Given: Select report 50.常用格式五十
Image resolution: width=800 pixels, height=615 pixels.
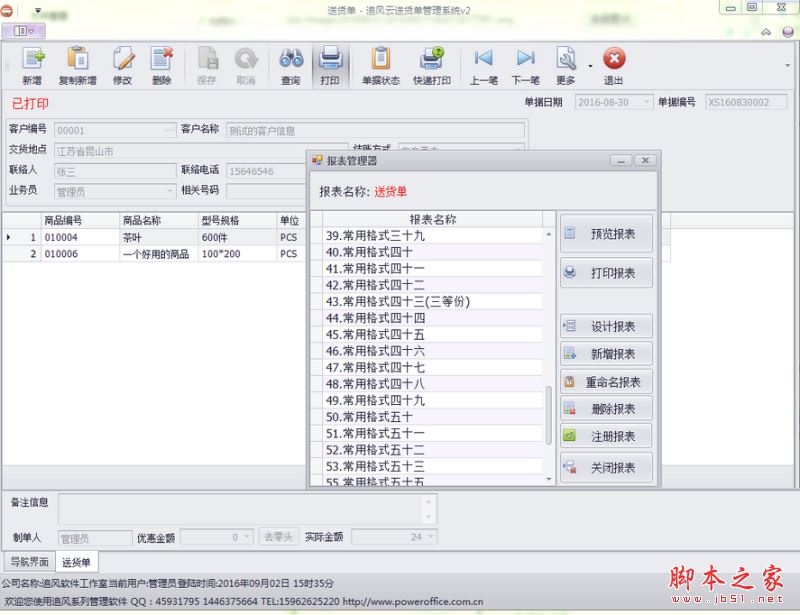Looking at the screenshot, I should [x=433, y=417].
